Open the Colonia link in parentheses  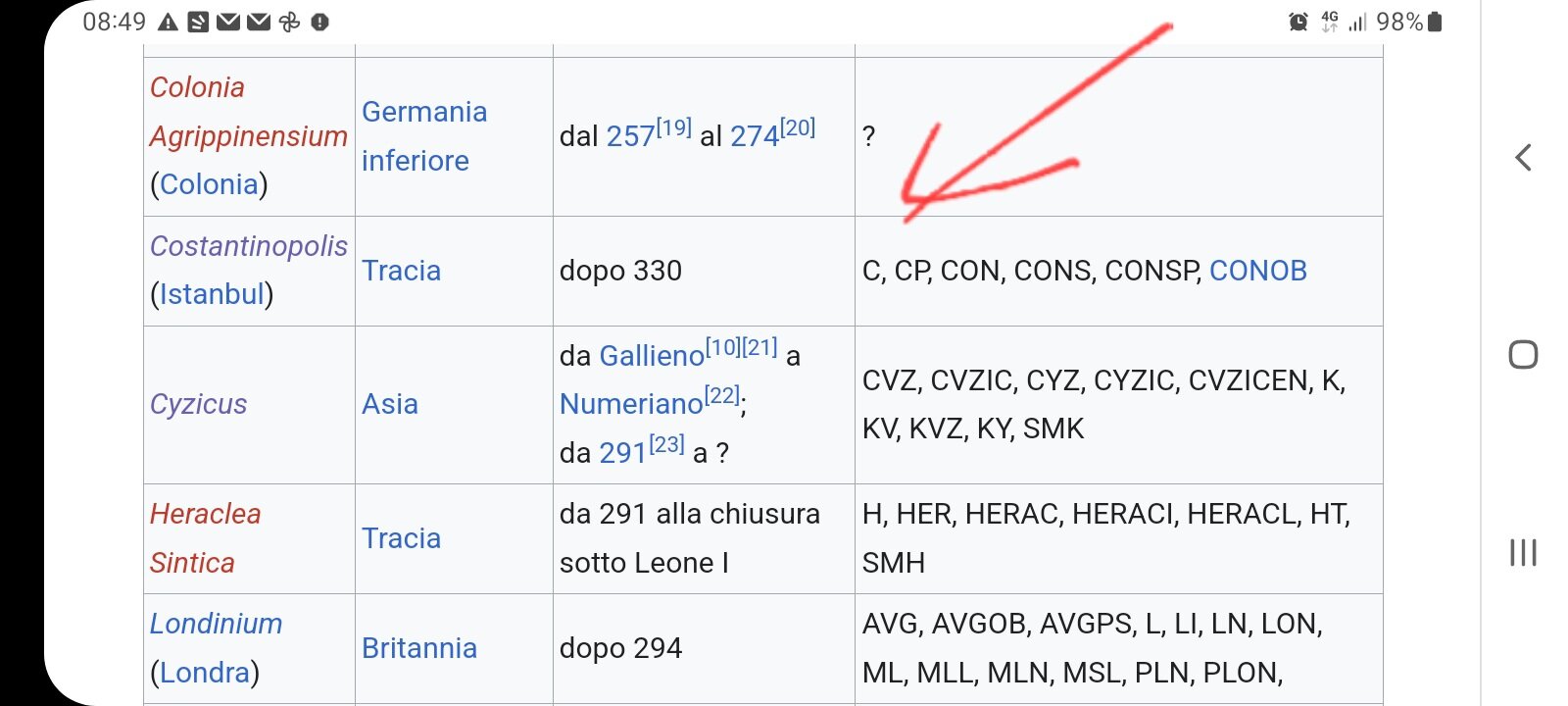pos(209,184)
